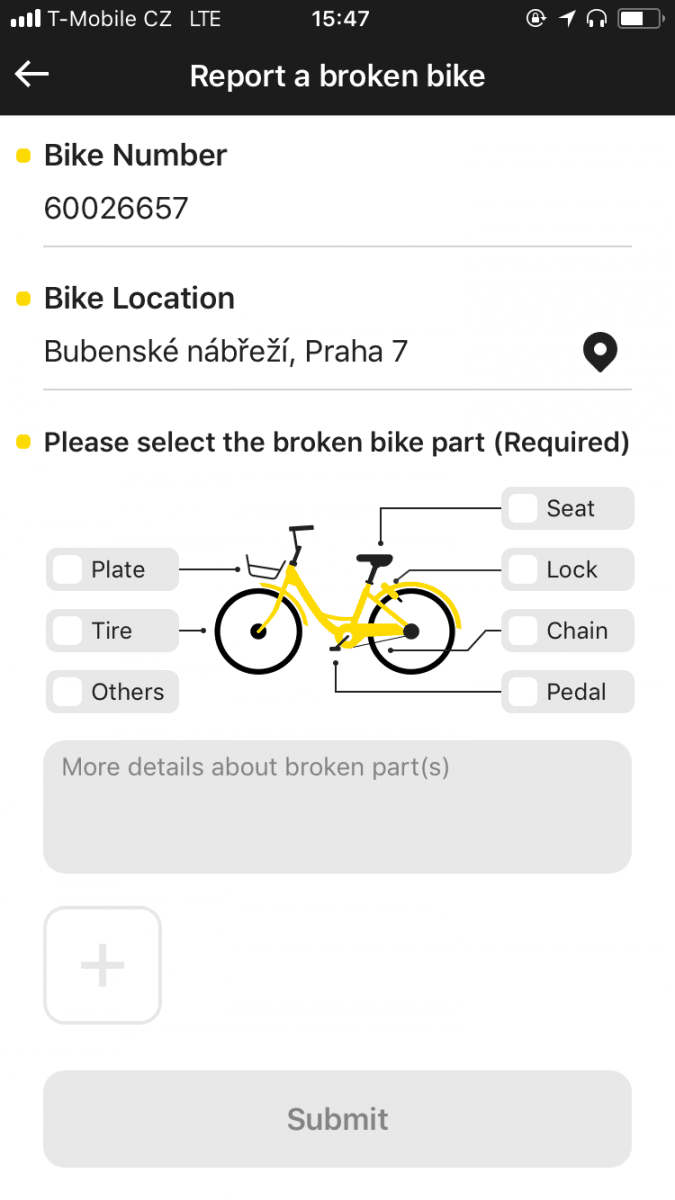Mark the Chain checkbox as broken
Screen dimensions: 675x1200
click(x=522, y=630)
